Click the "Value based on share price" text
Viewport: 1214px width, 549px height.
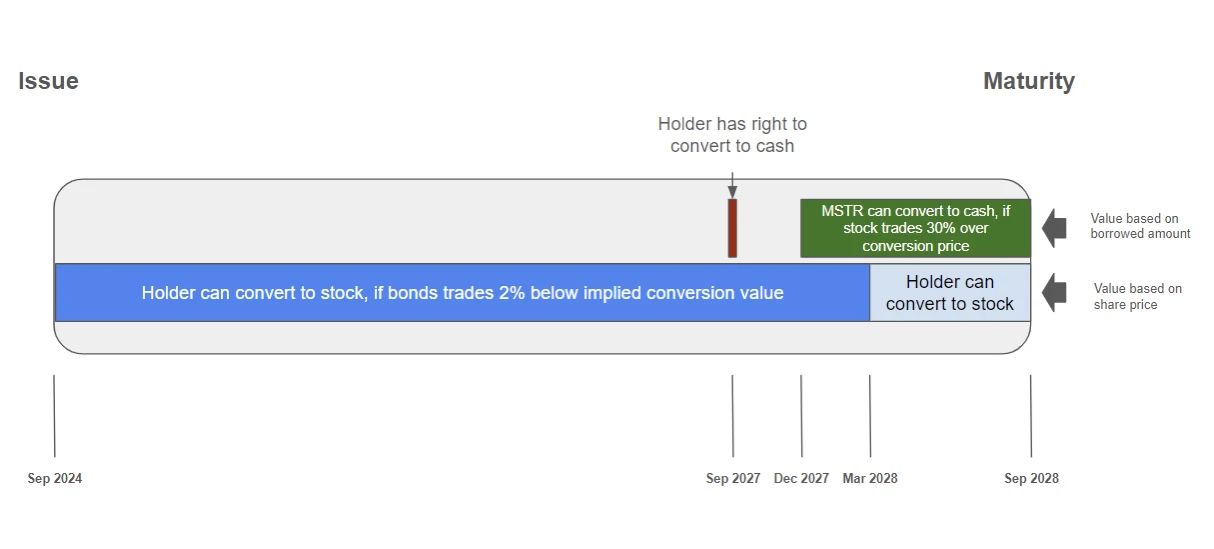pos(1137,296)
